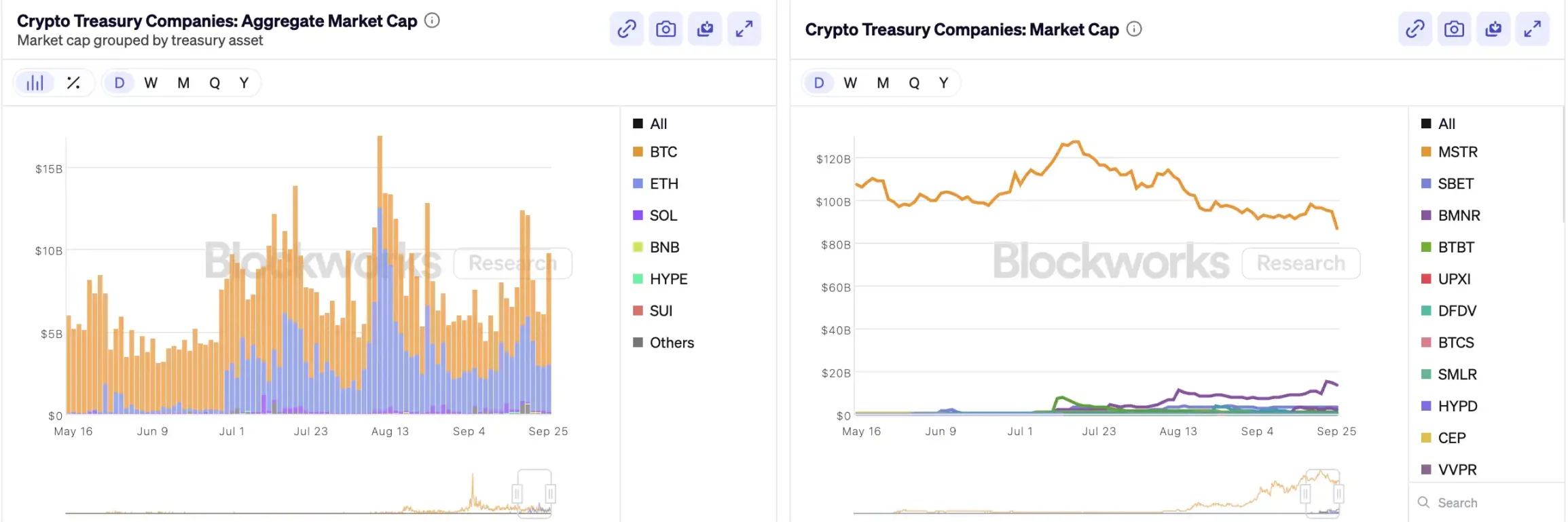The width and height of the screenshot is (1568, 522).
Task: Copy link for the right Market Cap chart
Action: (x=1415, y=29)
